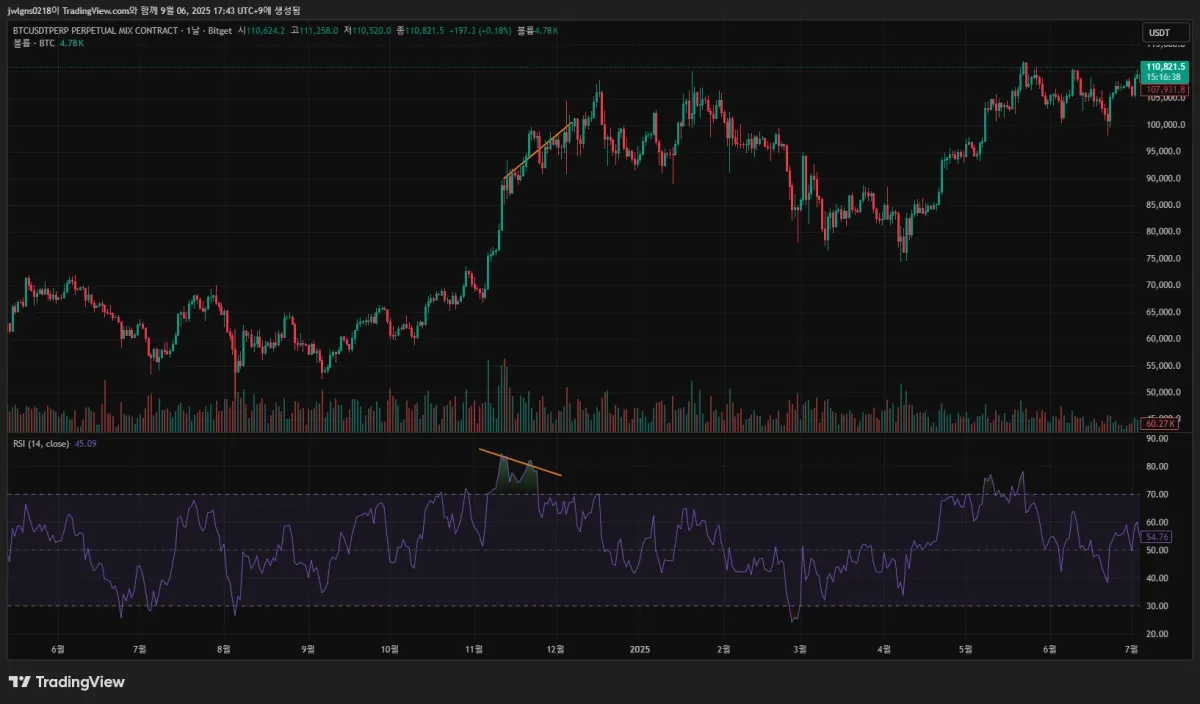The height and width of the screenshot is (704, 1200).
Task: Click the green current price label 110,821.5
Action: 1164,66
